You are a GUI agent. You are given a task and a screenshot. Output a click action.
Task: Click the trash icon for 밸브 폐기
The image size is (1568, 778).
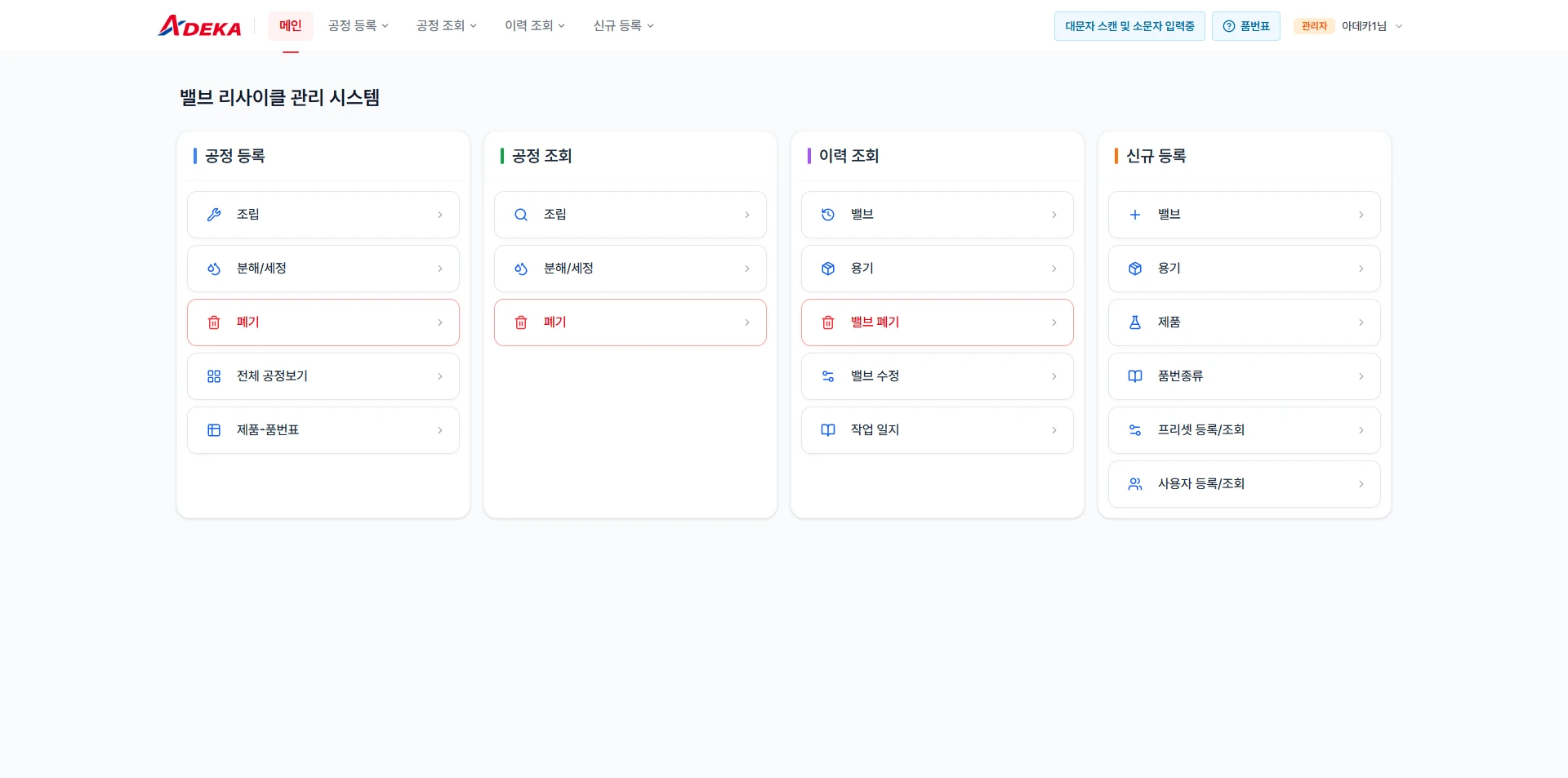pyautogui.click(x=828, y=322)
